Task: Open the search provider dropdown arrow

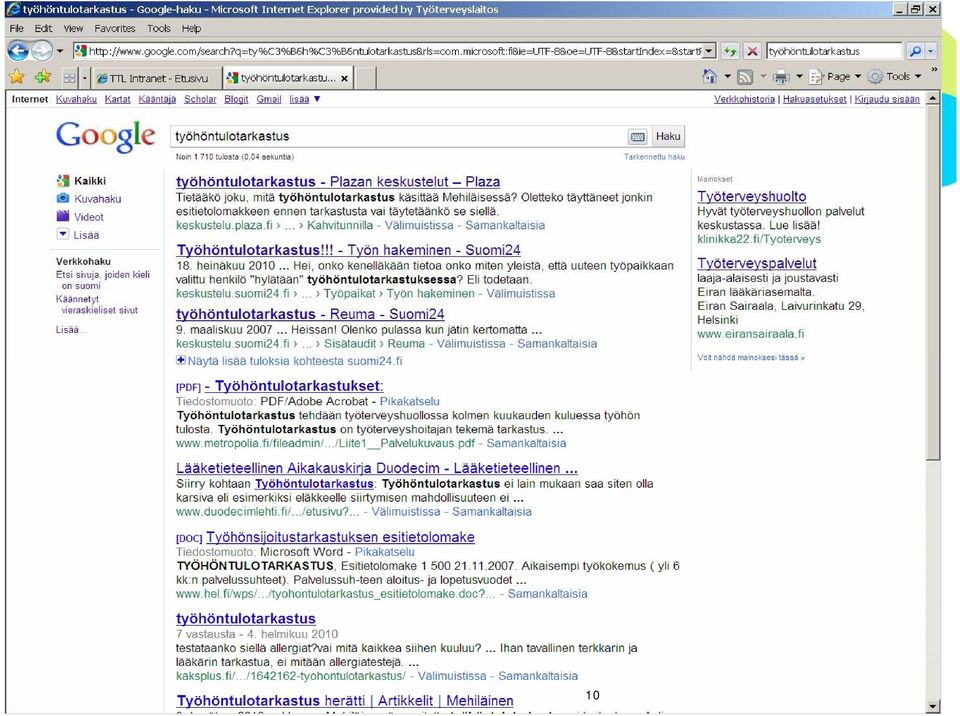Action: (x=931, y=51)
